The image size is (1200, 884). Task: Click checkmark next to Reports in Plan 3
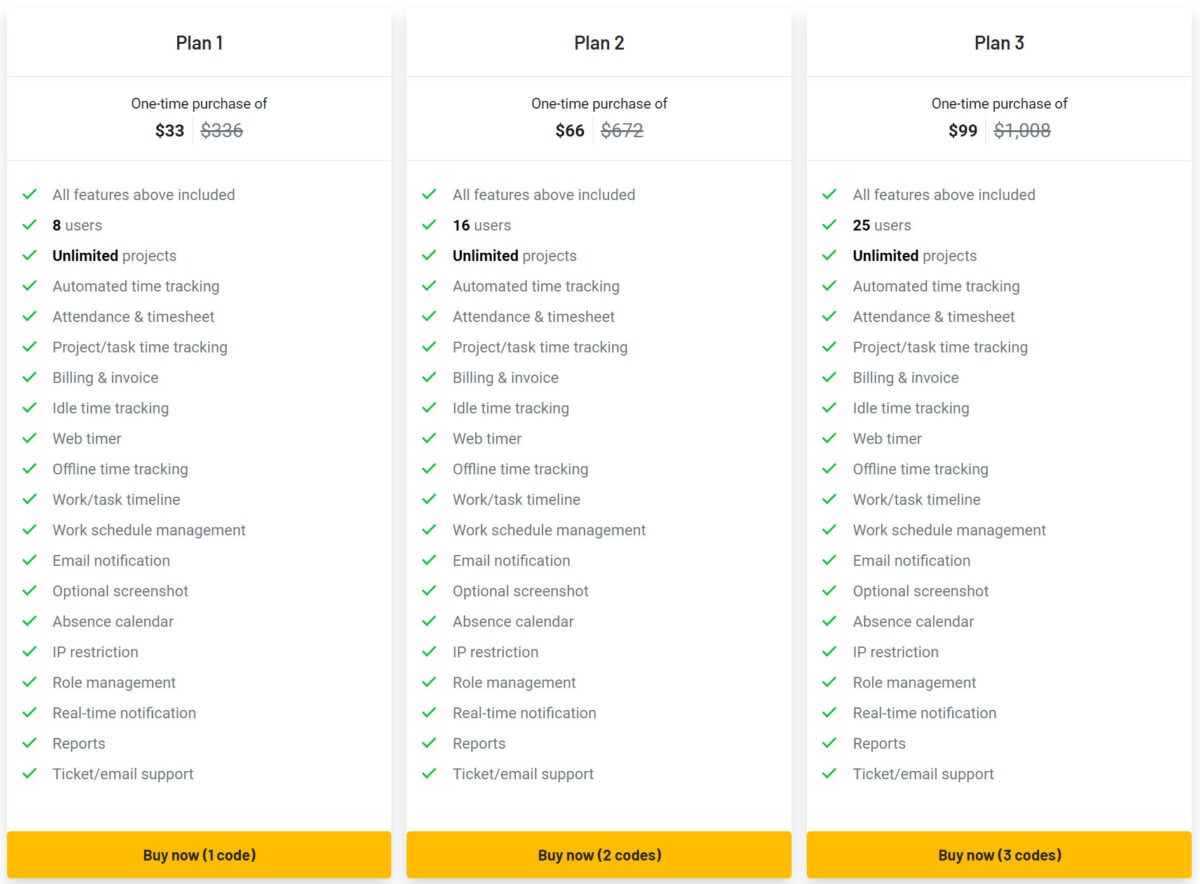830,743
